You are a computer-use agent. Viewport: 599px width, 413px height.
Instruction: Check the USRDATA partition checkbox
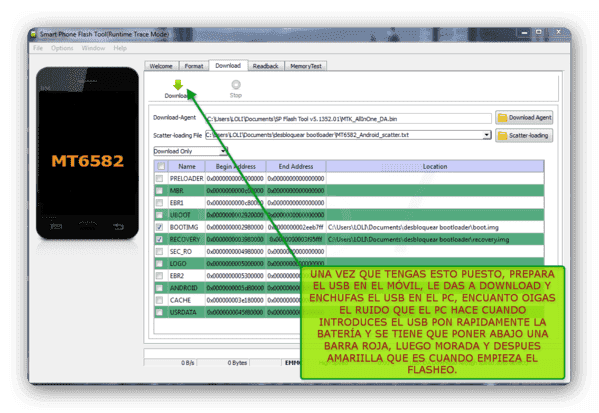click(160, 313)
